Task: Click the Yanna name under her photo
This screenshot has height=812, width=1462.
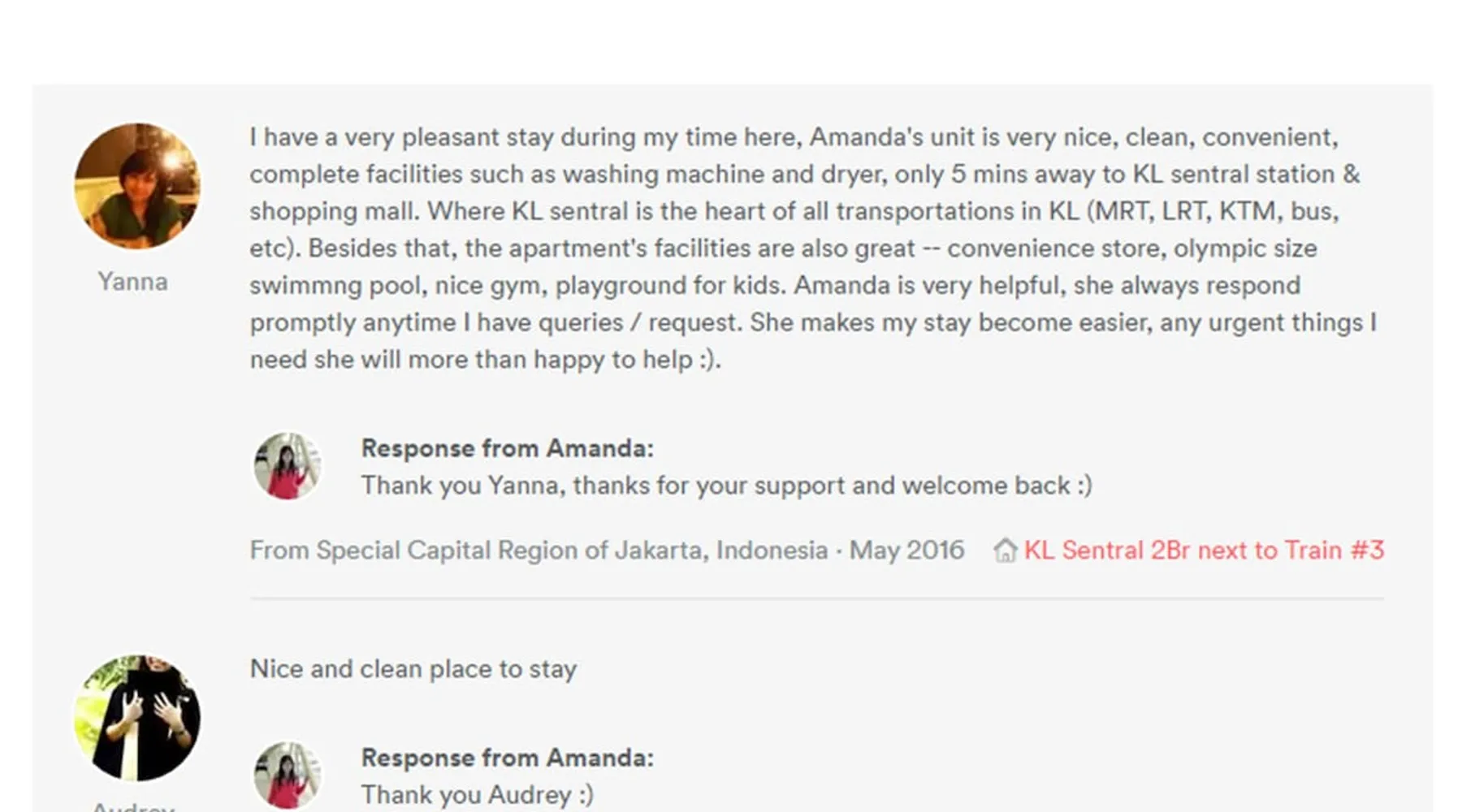Action: (x=133, y=282)
